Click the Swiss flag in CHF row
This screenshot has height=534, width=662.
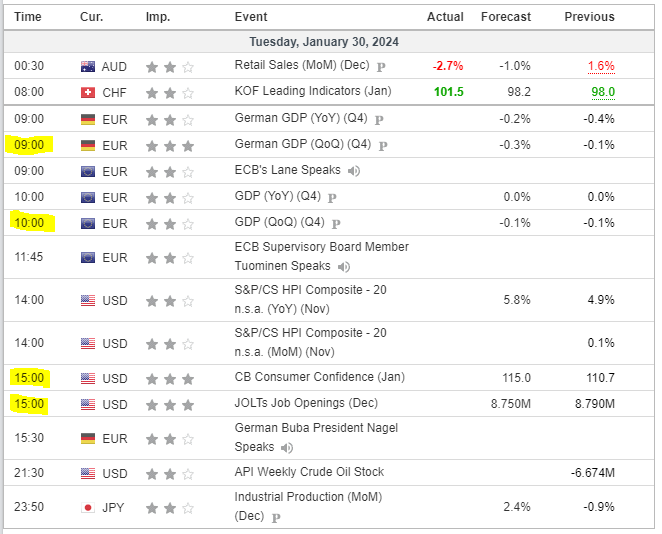pos(88,92)
